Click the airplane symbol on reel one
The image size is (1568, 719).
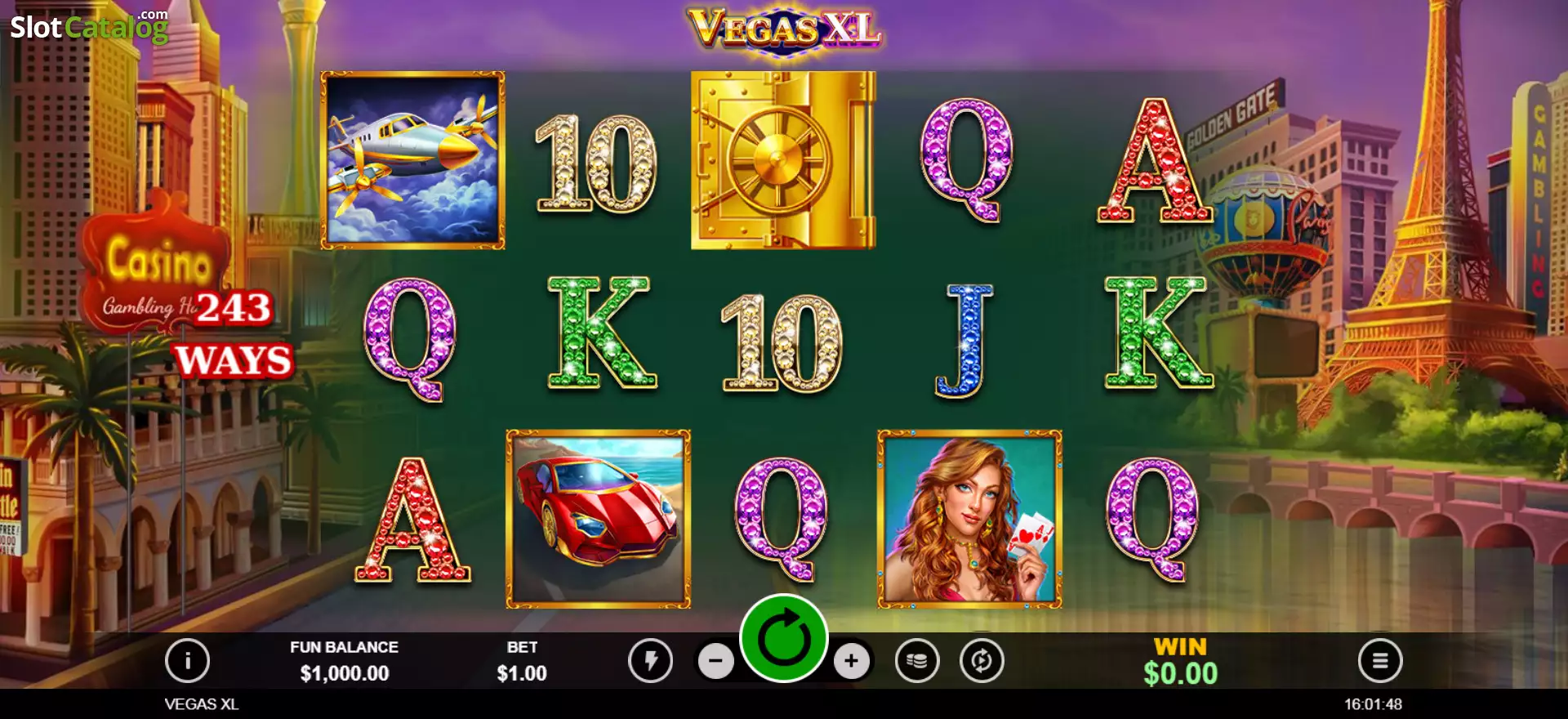pyautogui.click(x=412, y=160)
